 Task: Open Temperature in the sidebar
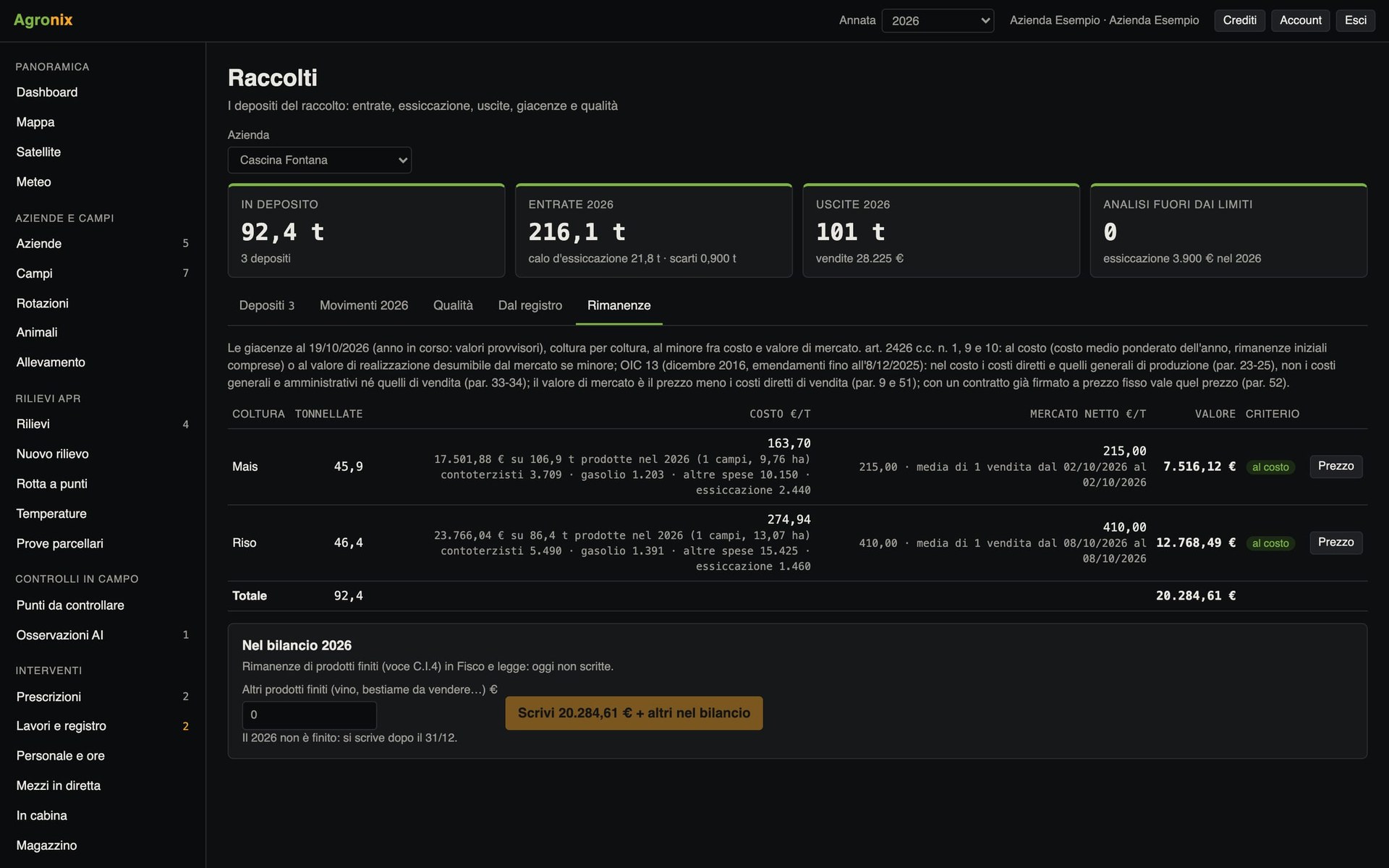click(x=103, y=514)
